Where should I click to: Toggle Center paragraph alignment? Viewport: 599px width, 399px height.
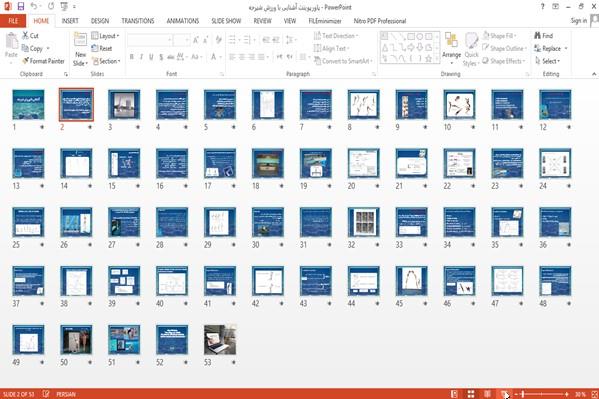pyautogui.click(x=242, y=57)
